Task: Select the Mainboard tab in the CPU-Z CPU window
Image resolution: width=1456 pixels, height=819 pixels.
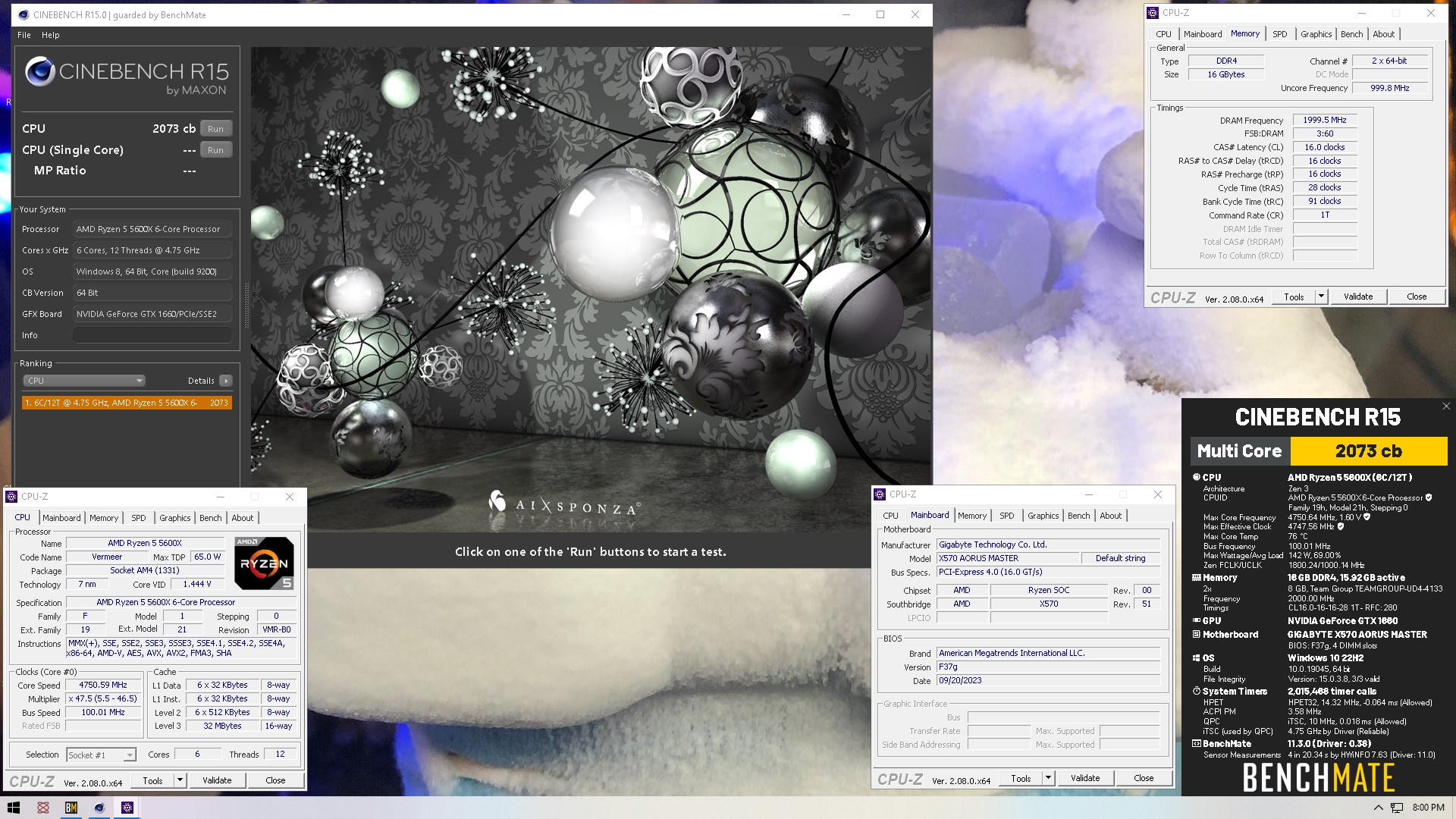Action: click(x=61, y=518)
